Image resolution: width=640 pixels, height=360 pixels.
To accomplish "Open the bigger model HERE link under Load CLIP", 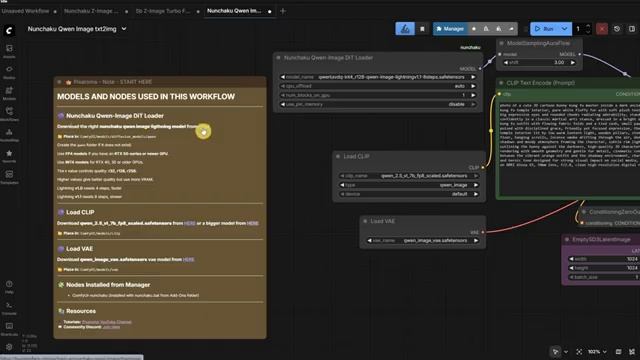I will click(x=252, y=223).
